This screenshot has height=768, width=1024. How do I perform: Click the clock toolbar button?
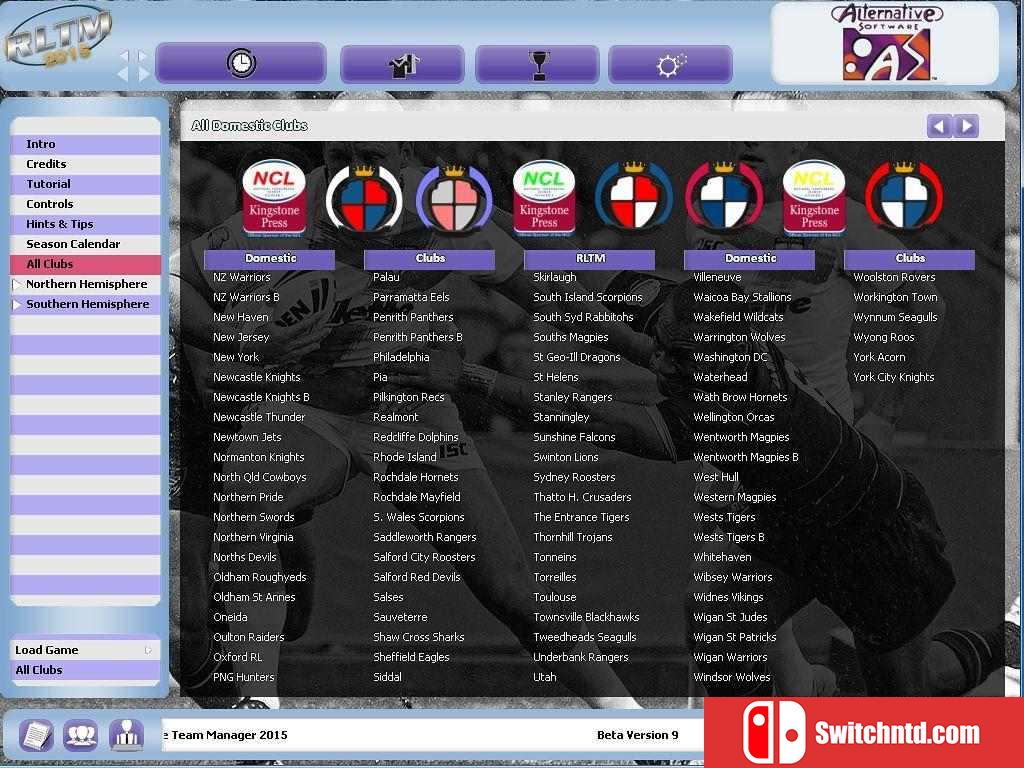pos(240,63)
